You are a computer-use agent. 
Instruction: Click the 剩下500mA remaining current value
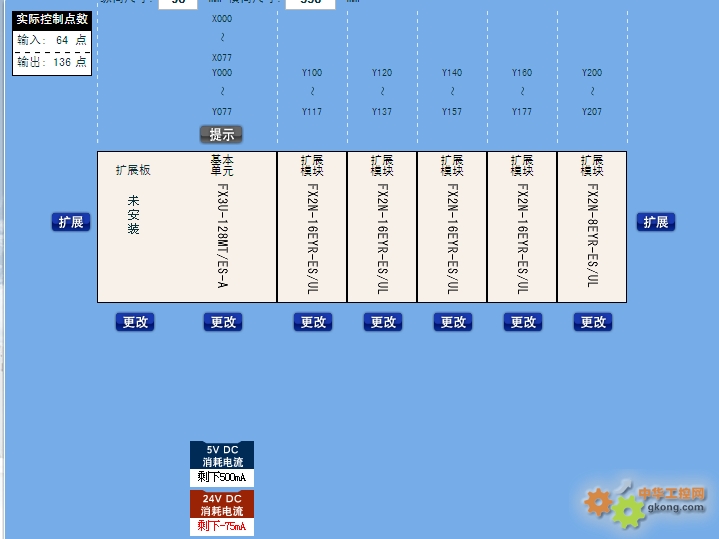click(x=222, y=478)
